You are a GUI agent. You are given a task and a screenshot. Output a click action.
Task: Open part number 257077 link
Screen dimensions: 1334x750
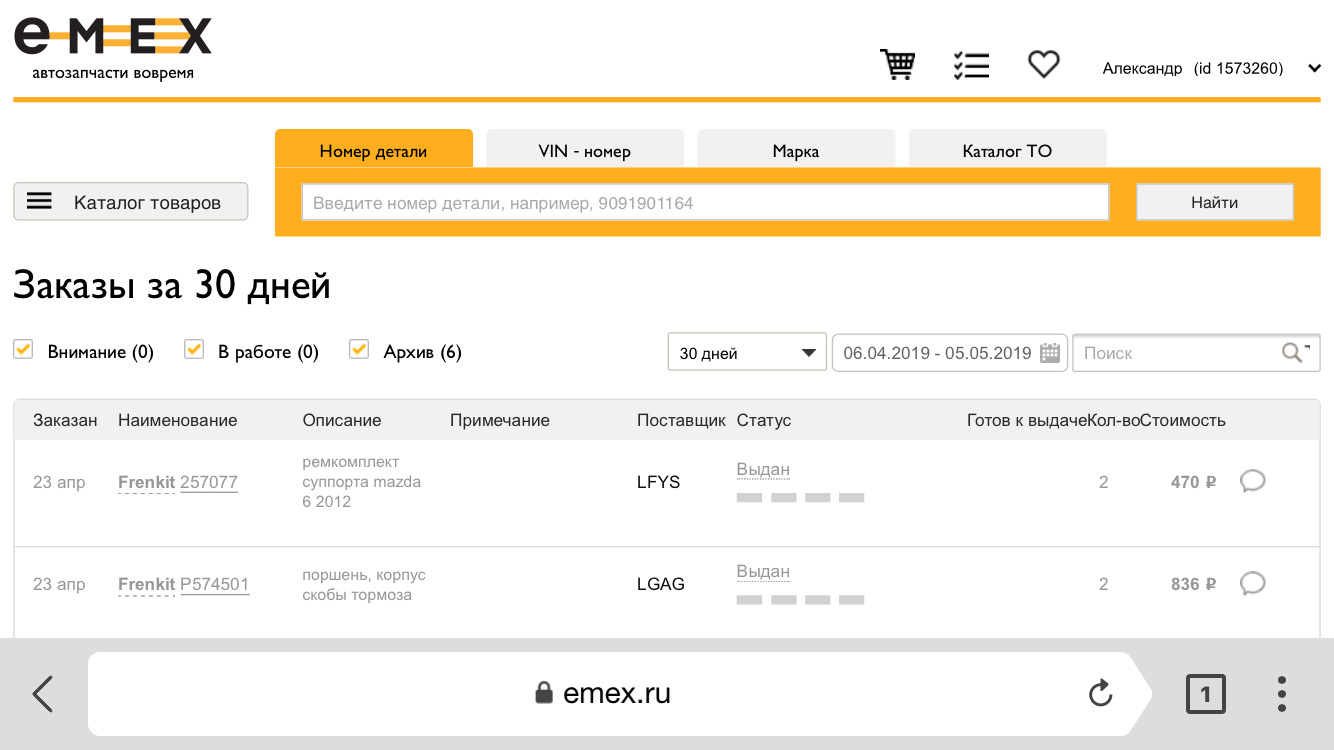click(x=209, y=483)
